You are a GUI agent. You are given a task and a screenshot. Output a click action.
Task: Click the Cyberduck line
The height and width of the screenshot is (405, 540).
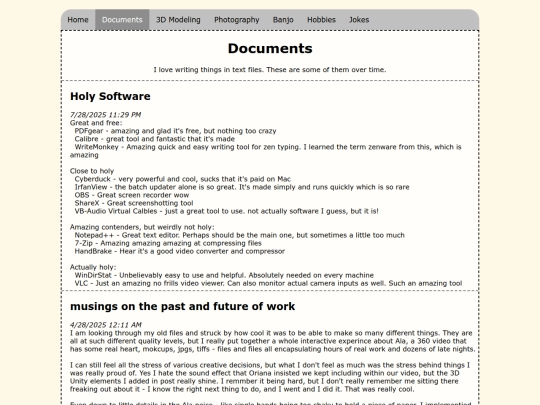tap(183, 179)
